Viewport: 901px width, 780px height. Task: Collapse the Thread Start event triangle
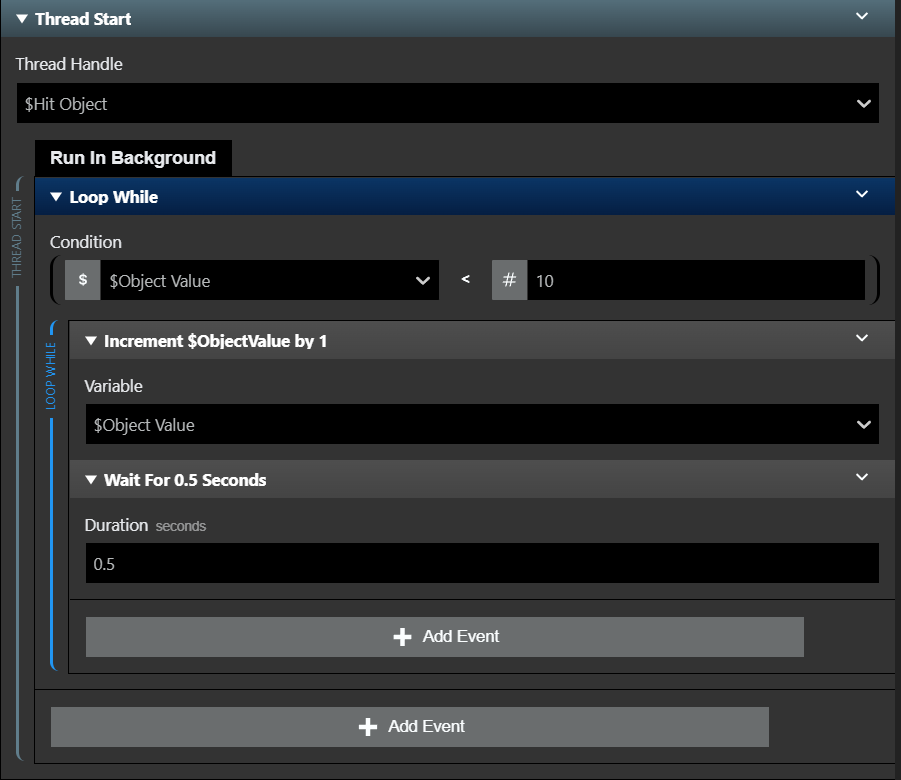tap(22, 19)
